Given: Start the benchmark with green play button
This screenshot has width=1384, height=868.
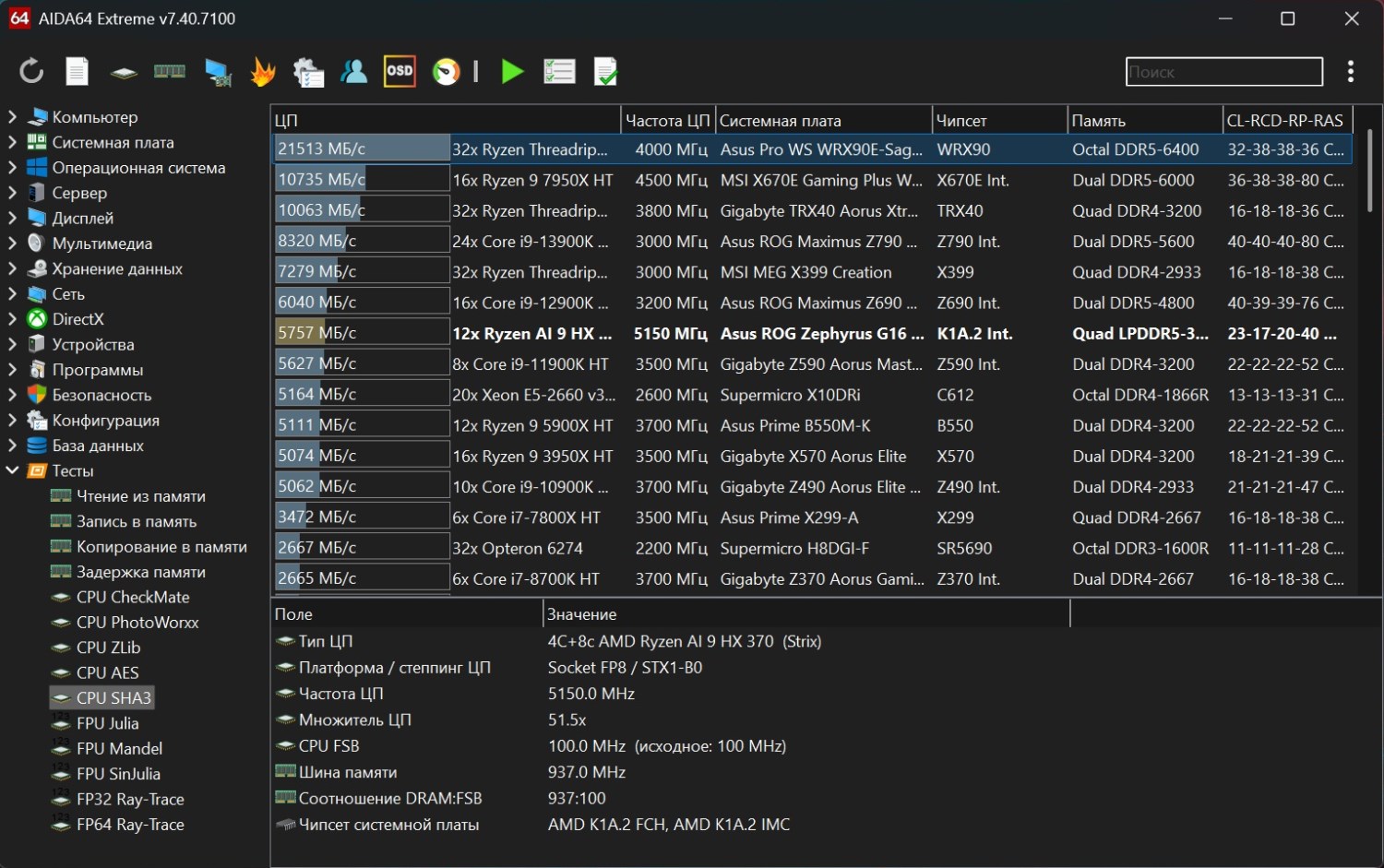Looking at the screenshot, I should click(x=512, y=71).
